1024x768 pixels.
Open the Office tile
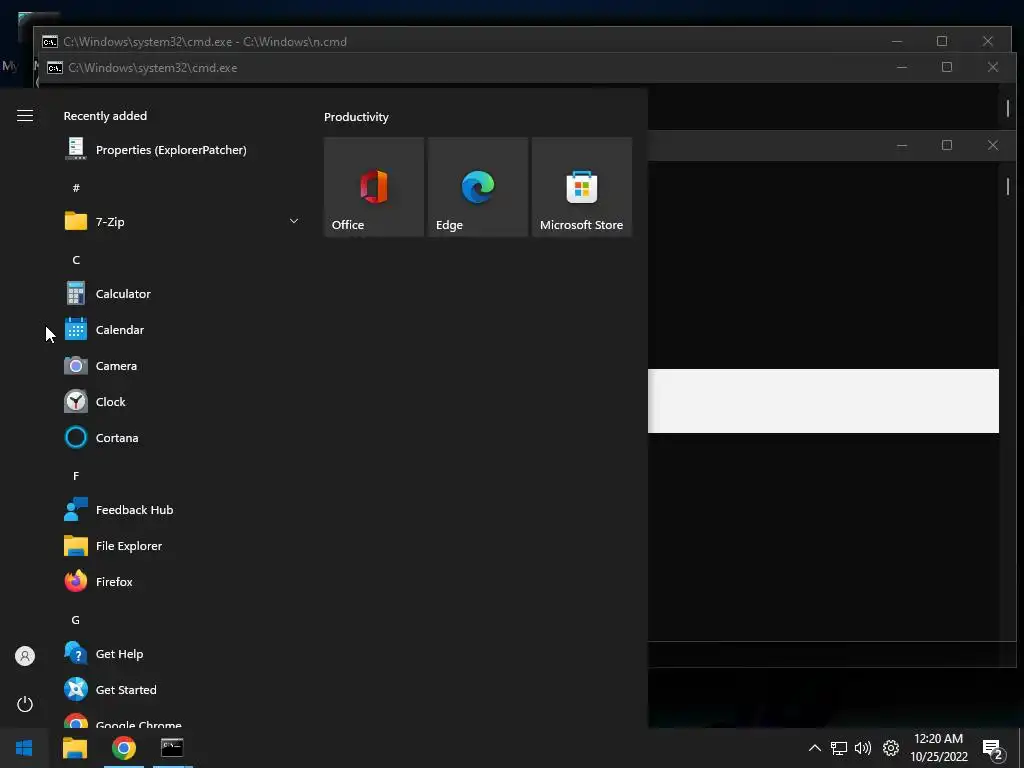coord(374,187)
